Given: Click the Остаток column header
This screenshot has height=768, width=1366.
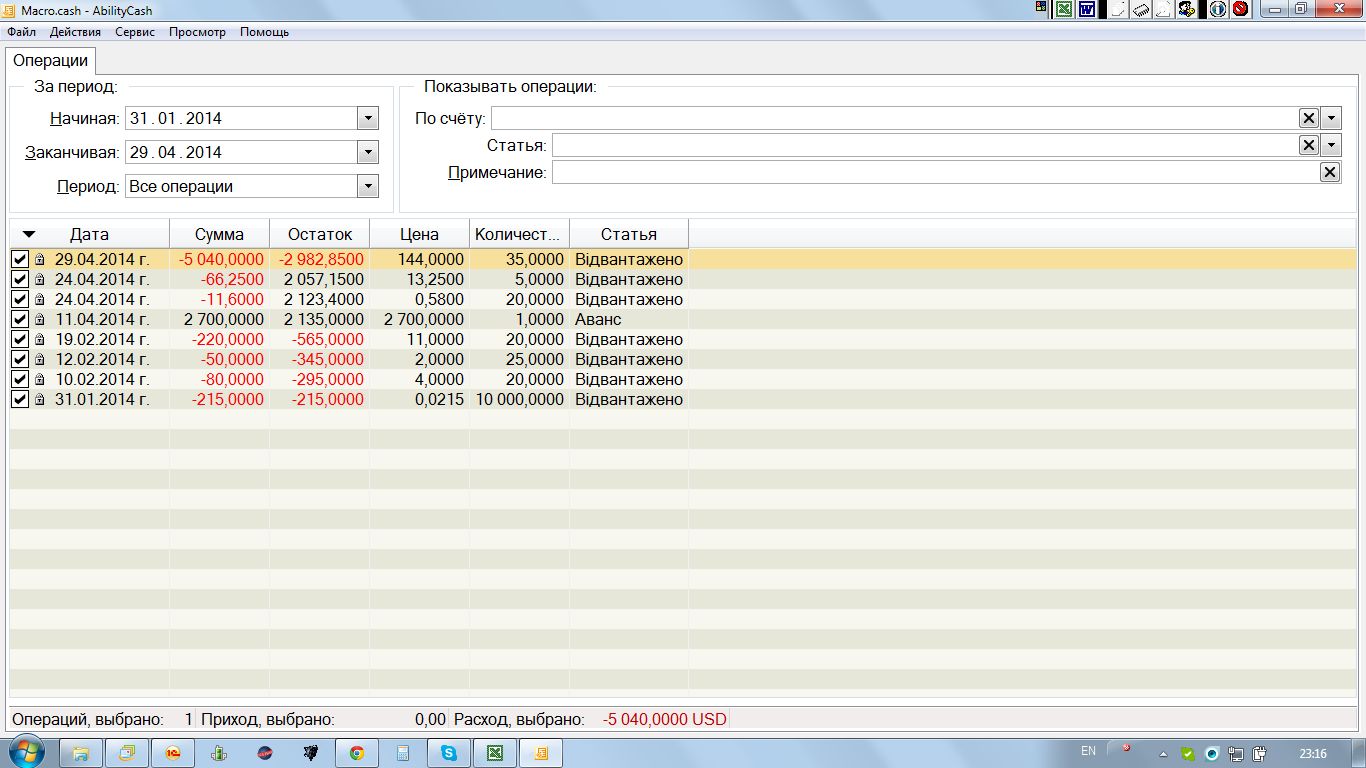Looking at the screenshot, I should click(x=320, y=234).
